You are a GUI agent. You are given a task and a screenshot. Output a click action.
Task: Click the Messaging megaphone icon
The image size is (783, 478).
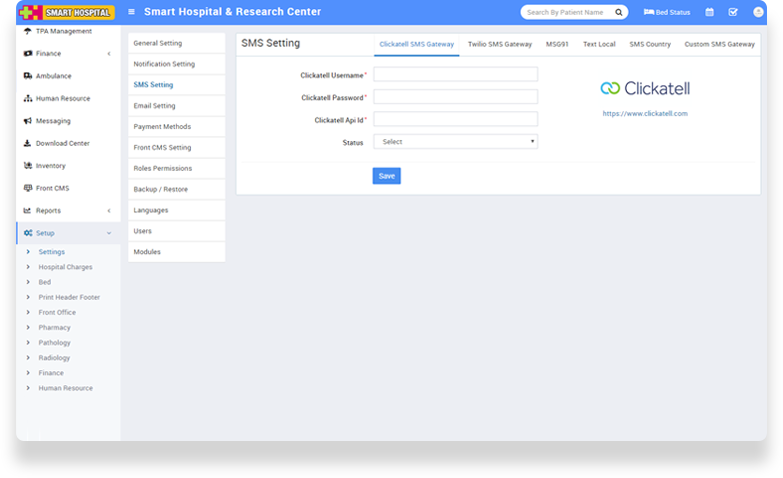[x=27, y=121]
